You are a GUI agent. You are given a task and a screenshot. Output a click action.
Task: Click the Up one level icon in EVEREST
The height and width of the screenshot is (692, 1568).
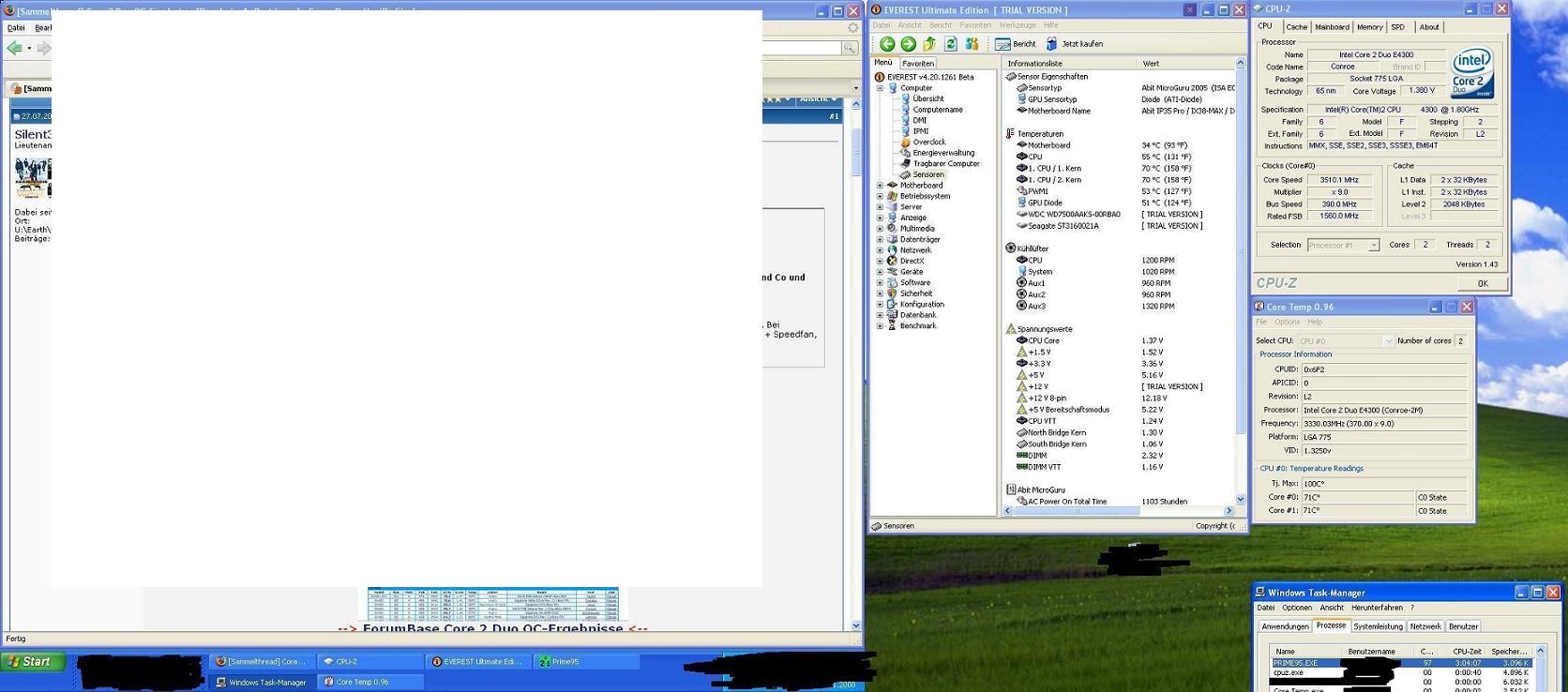(929, 44)
